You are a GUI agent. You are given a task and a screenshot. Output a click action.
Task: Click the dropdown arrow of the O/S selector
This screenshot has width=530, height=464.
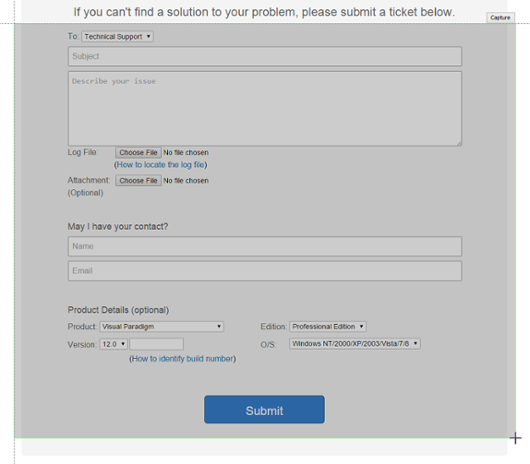pyautogui.click(x=415, y=344)
